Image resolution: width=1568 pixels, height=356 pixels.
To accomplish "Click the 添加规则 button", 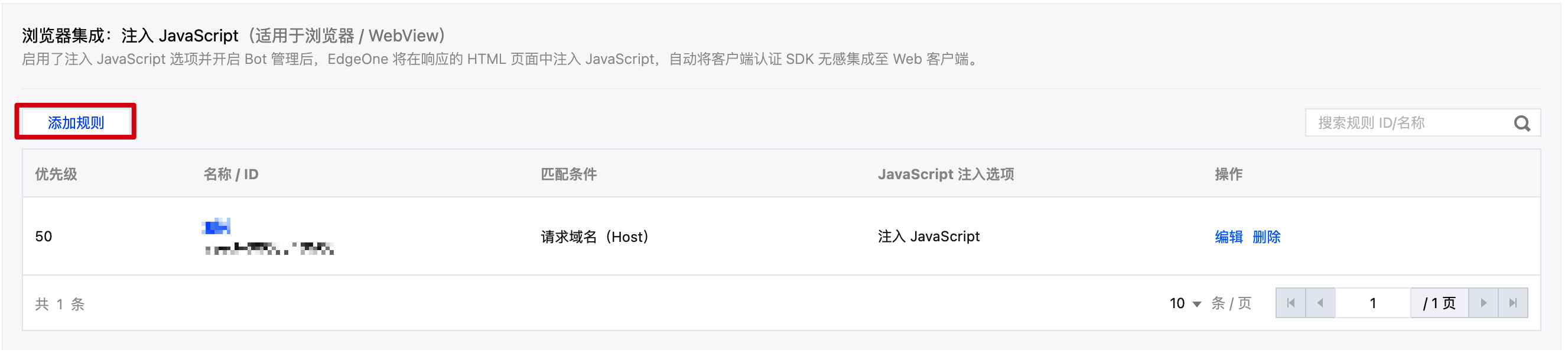I will [76, 122].
